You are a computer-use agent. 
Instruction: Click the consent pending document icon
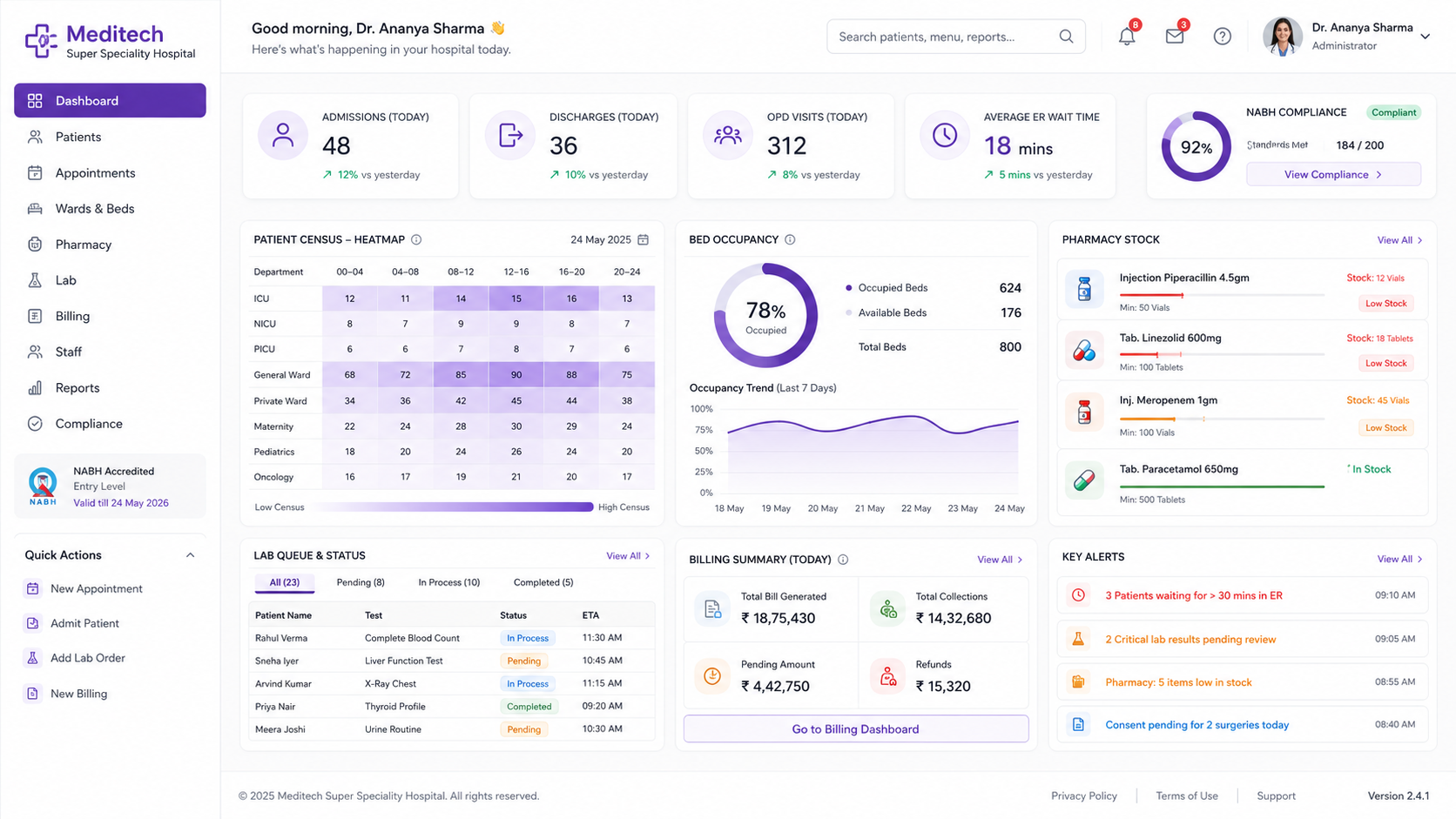pos(1078,724)
